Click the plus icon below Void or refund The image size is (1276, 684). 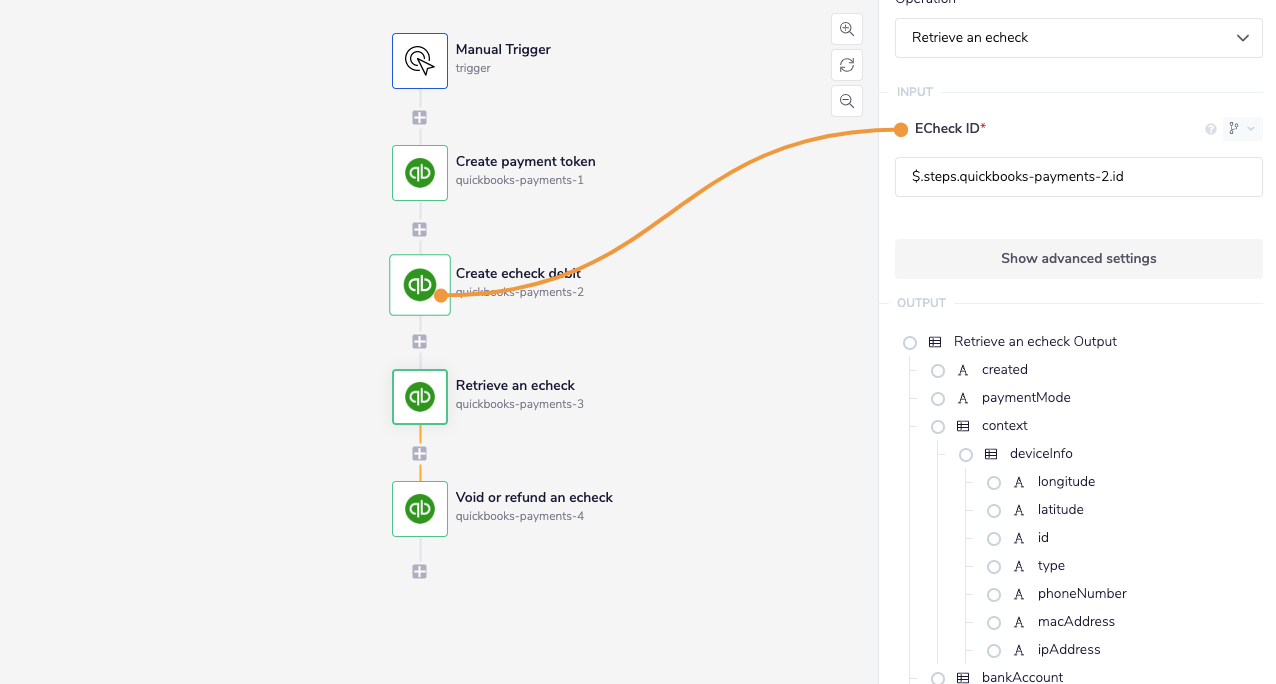coord(419,571)
